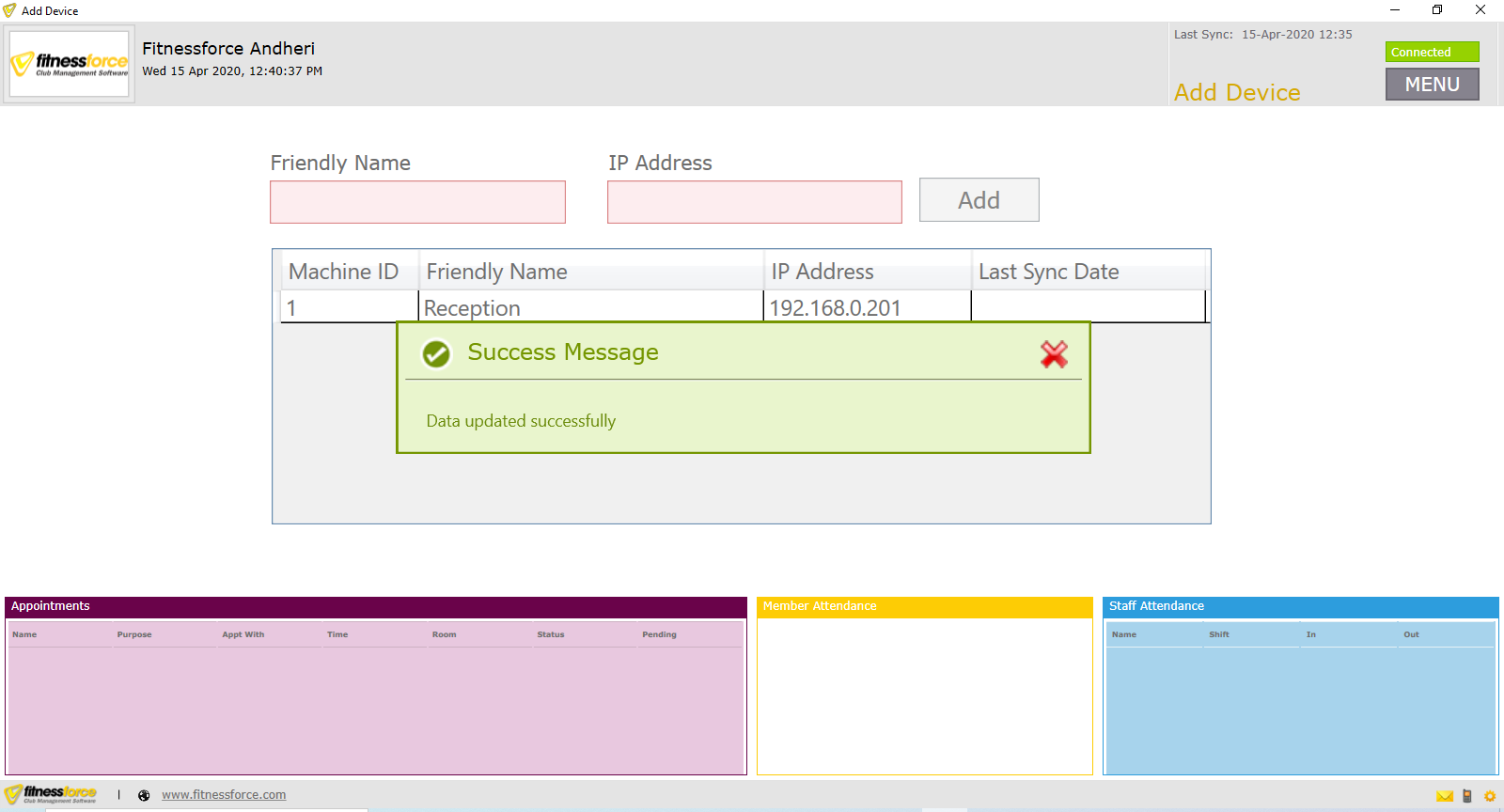The height and width of the screenshot is (812, 1504).
Task: Open the www.fitnessforce.com link
Action: pos(224,795)
